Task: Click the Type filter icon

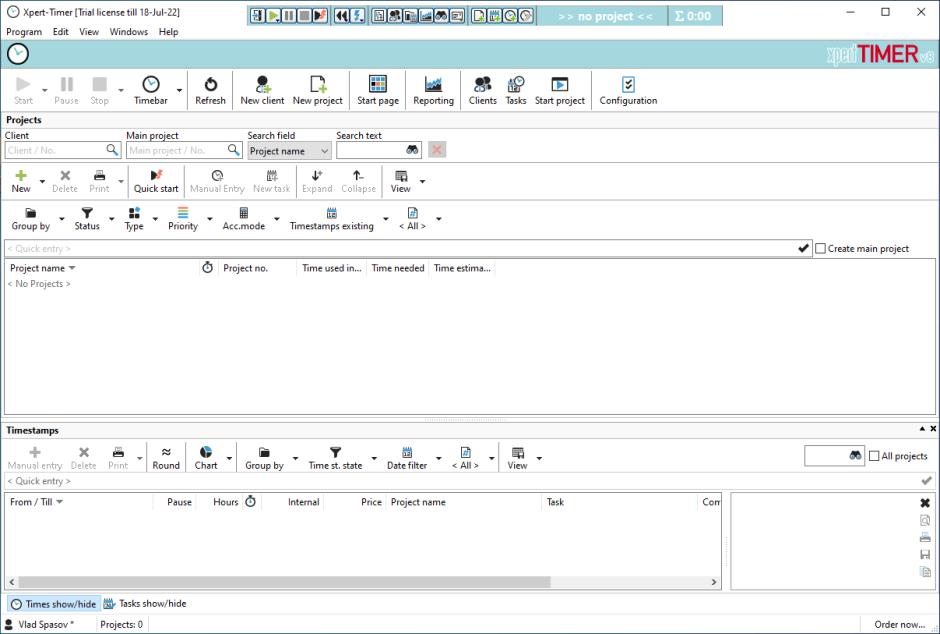Action: (x=134, y=213)
